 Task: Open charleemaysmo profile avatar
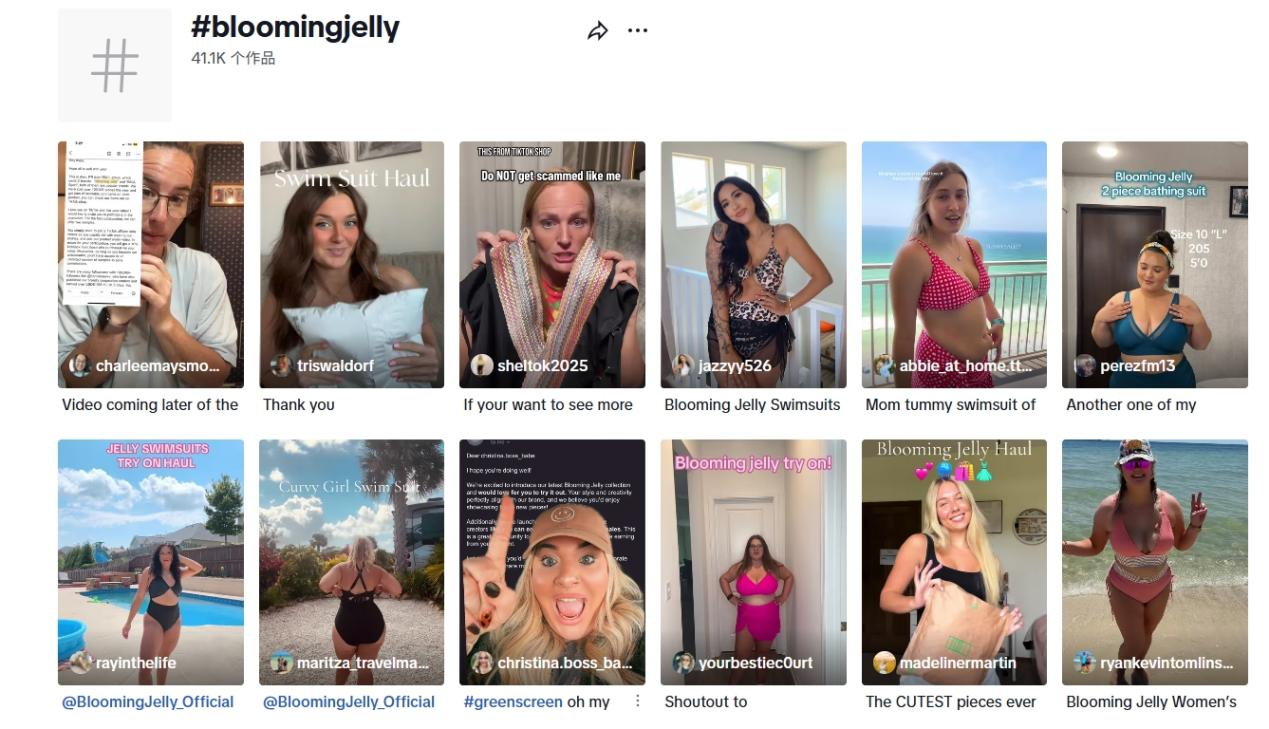click(x=79, y=366)
